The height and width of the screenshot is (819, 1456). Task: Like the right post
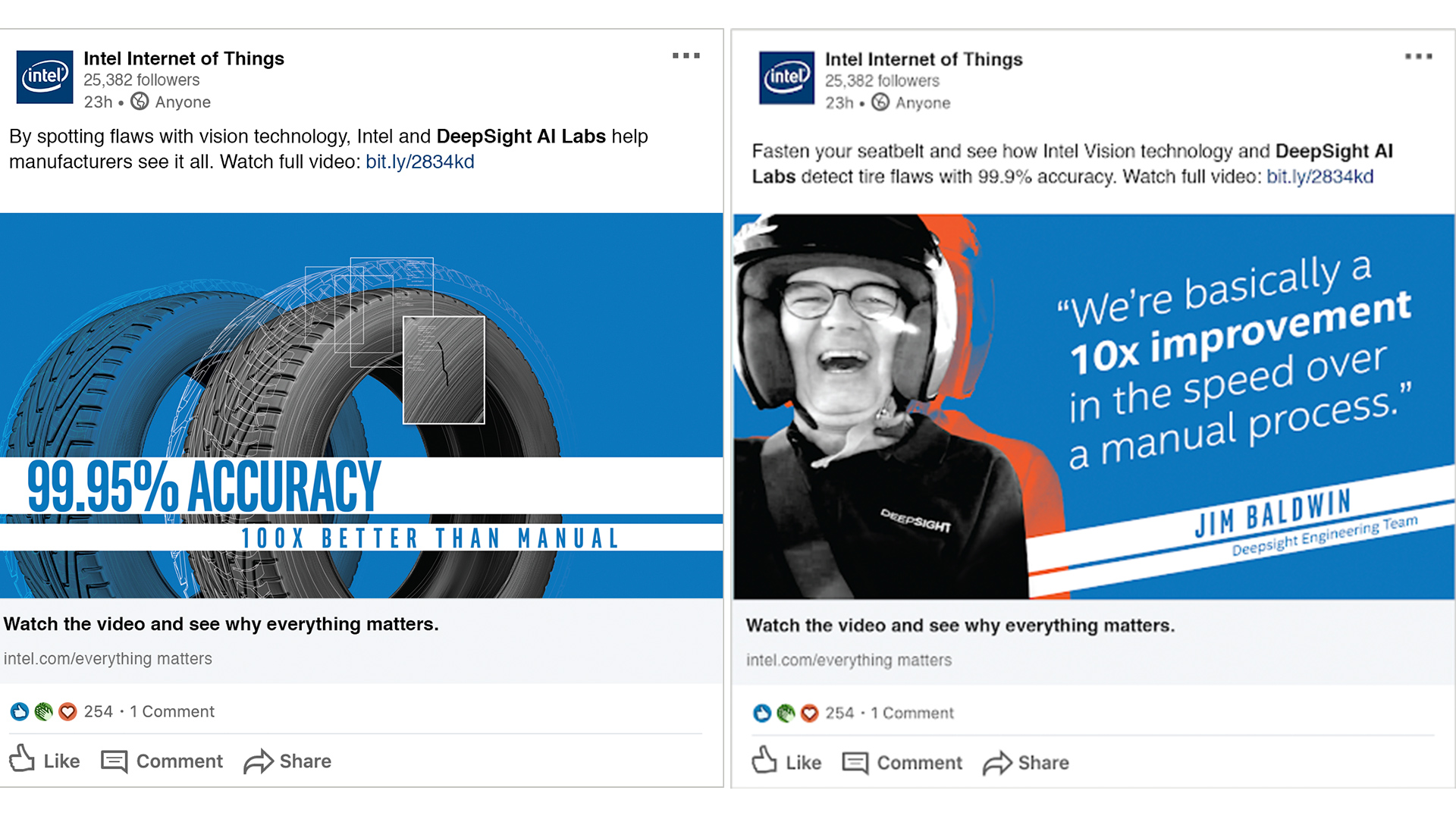[786, 761]
